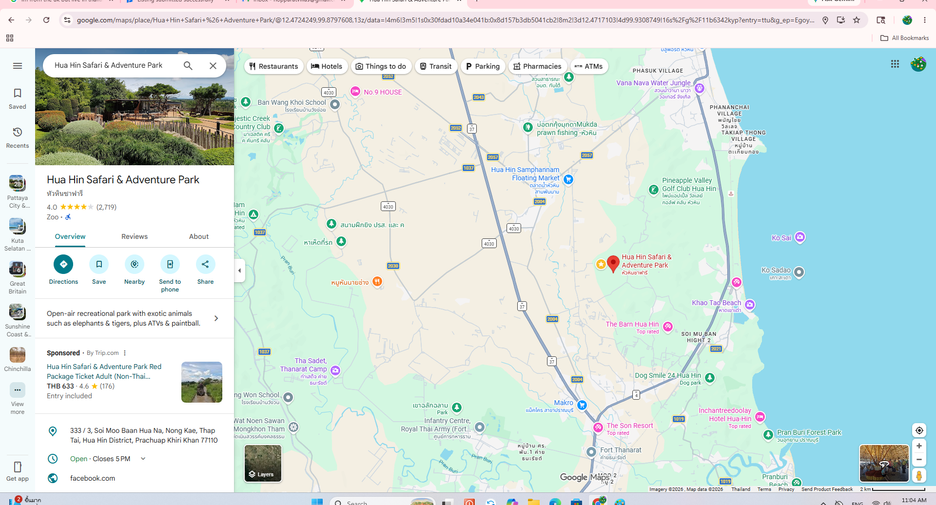Open Send Product Feedback link
Screen dimensions: 936x505
tap(827, 489)
